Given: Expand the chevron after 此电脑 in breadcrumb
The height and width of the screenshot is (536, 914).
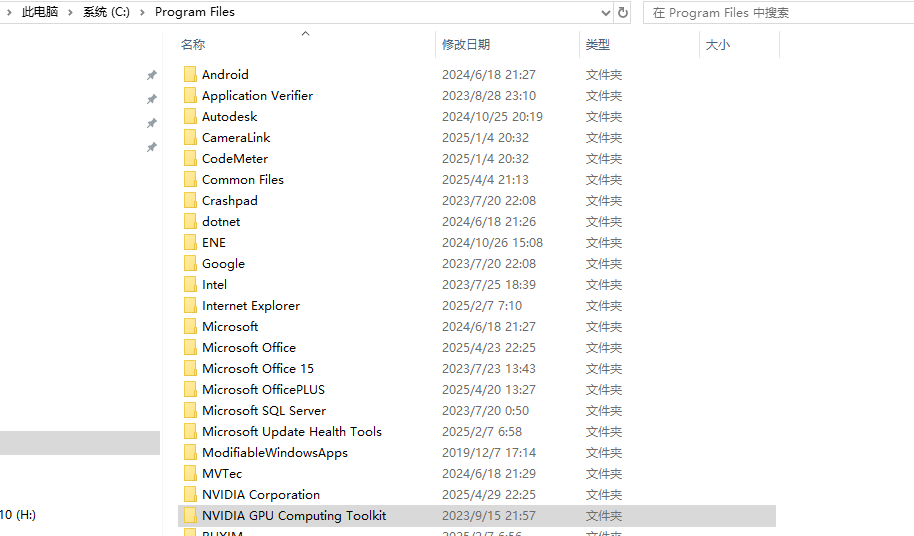Looking at the screenshot, I should point(70,12).
